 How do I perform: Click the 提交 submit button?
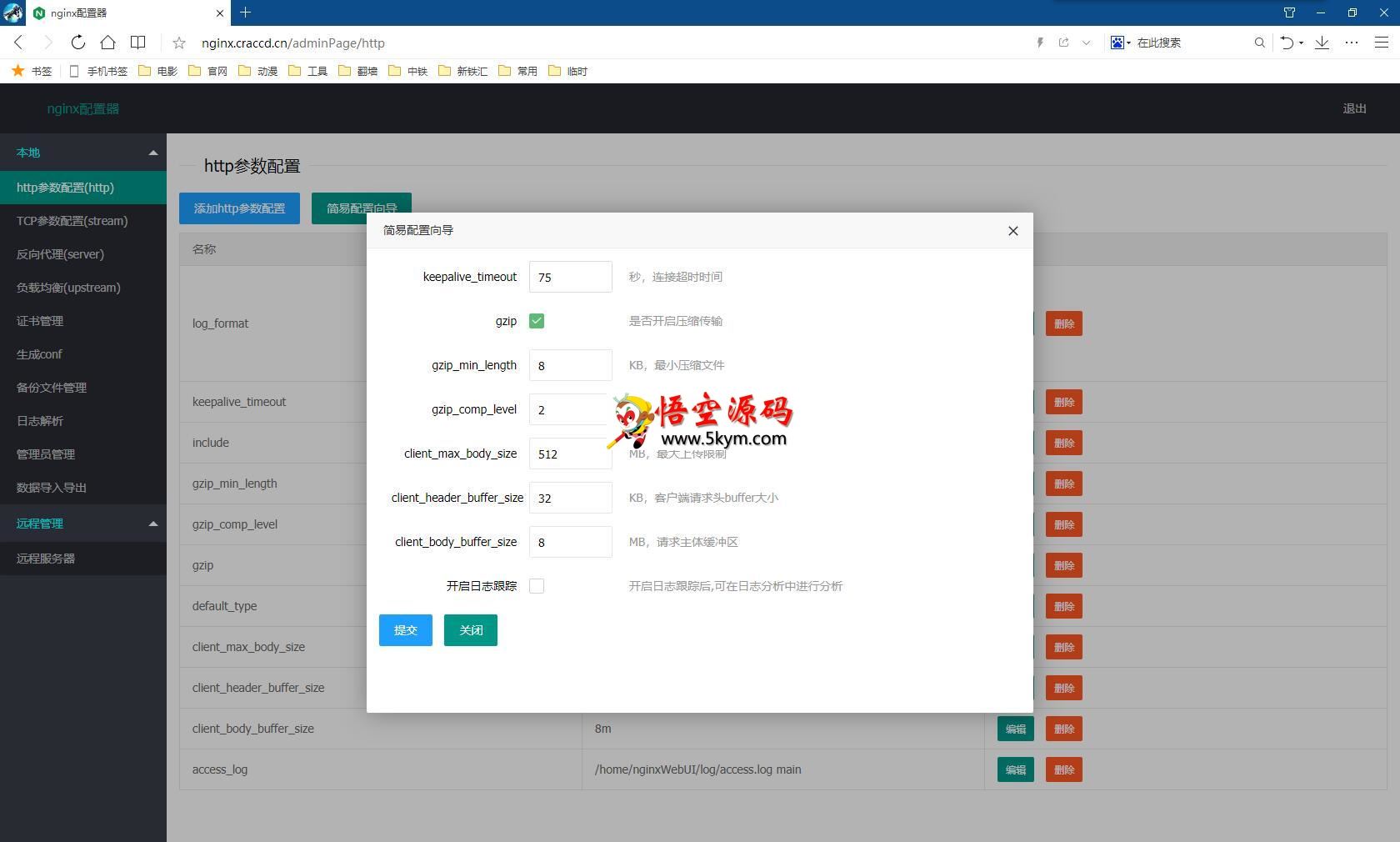tap(406, 630)
